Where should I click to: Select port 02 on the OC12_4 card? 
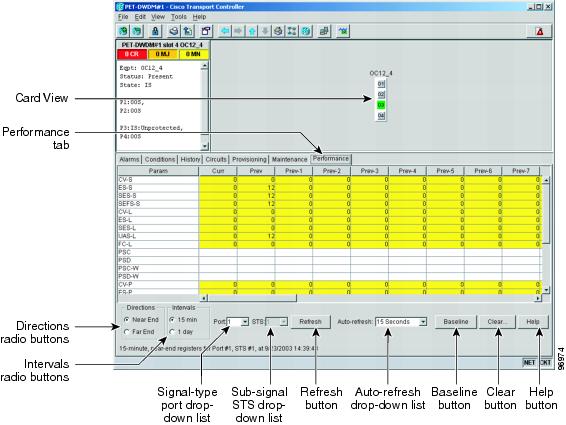[x=381, y=95]
